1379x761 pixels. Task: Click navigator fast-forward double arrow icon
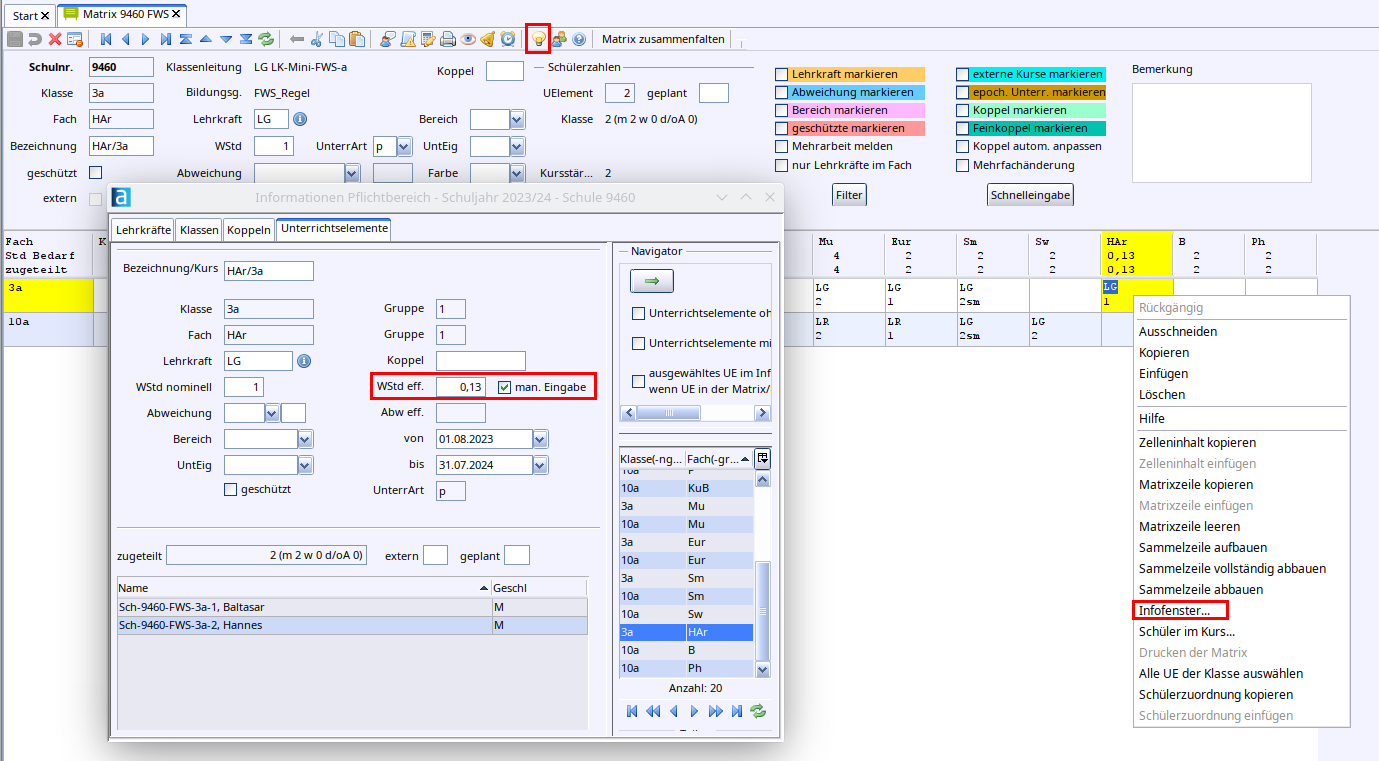[x=715, y=711]
